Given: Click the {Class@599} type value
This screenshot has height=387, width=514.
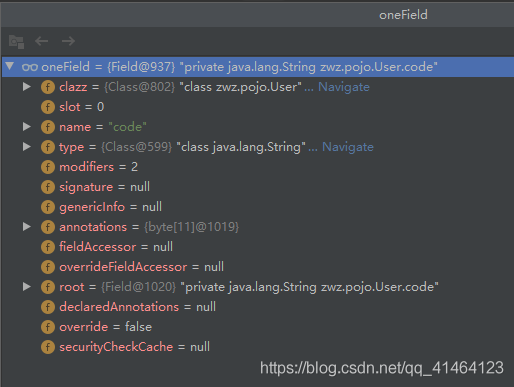Looking at the screenshot, I should [x=137, y=147].
